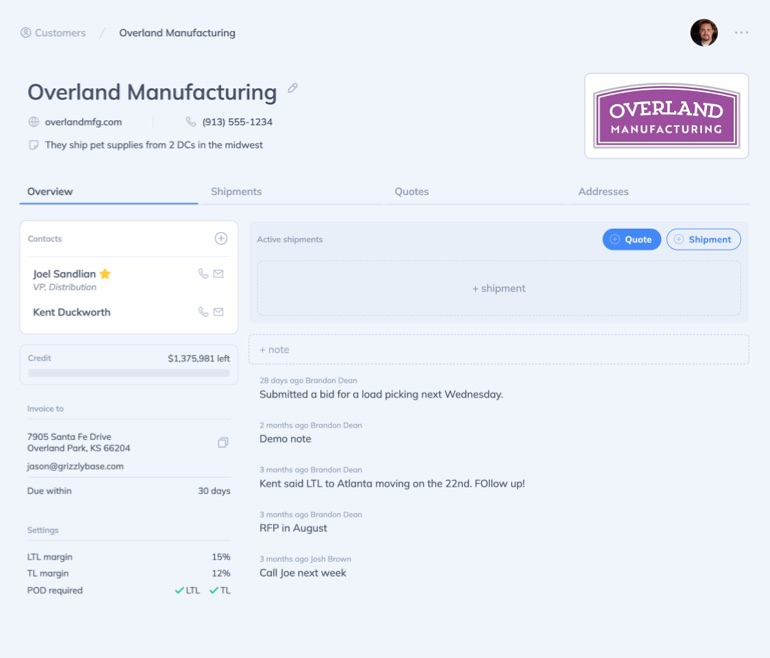Click the 'They ship pet supplies' description text
The image size is (770, 658).
tap(154, 145)
